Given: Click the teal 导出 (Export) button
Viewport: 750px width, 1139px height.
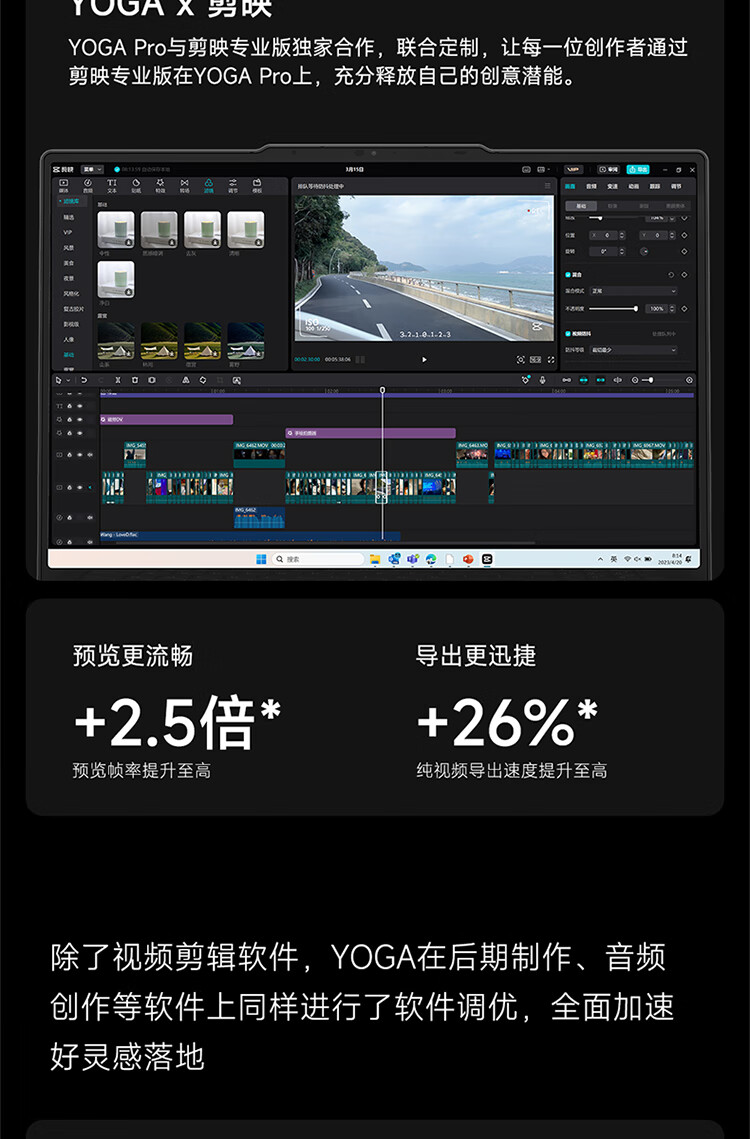Looking at the screenshot, I should pyautogui.click(x=639, y=169).
